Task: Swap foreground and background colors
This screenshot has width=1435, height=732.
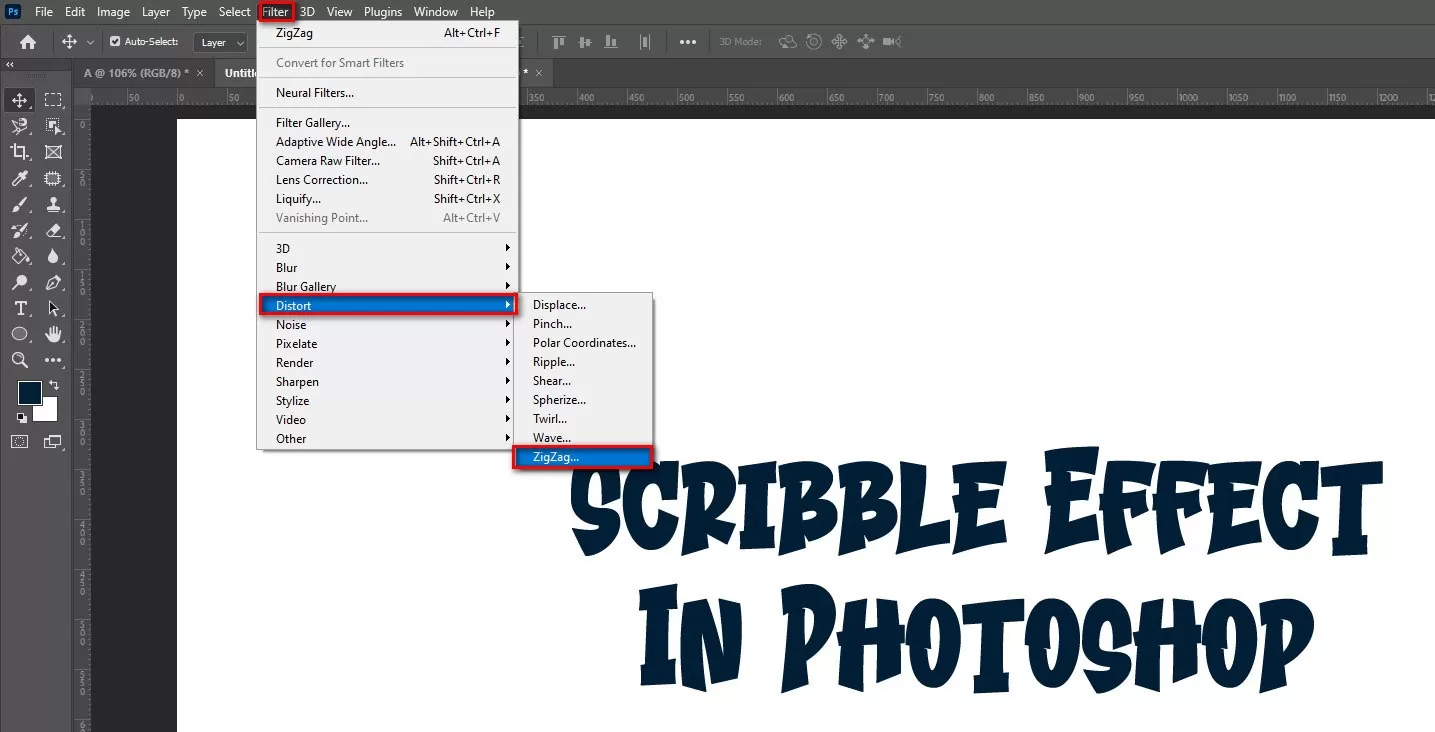Action: tap(54, 385)
